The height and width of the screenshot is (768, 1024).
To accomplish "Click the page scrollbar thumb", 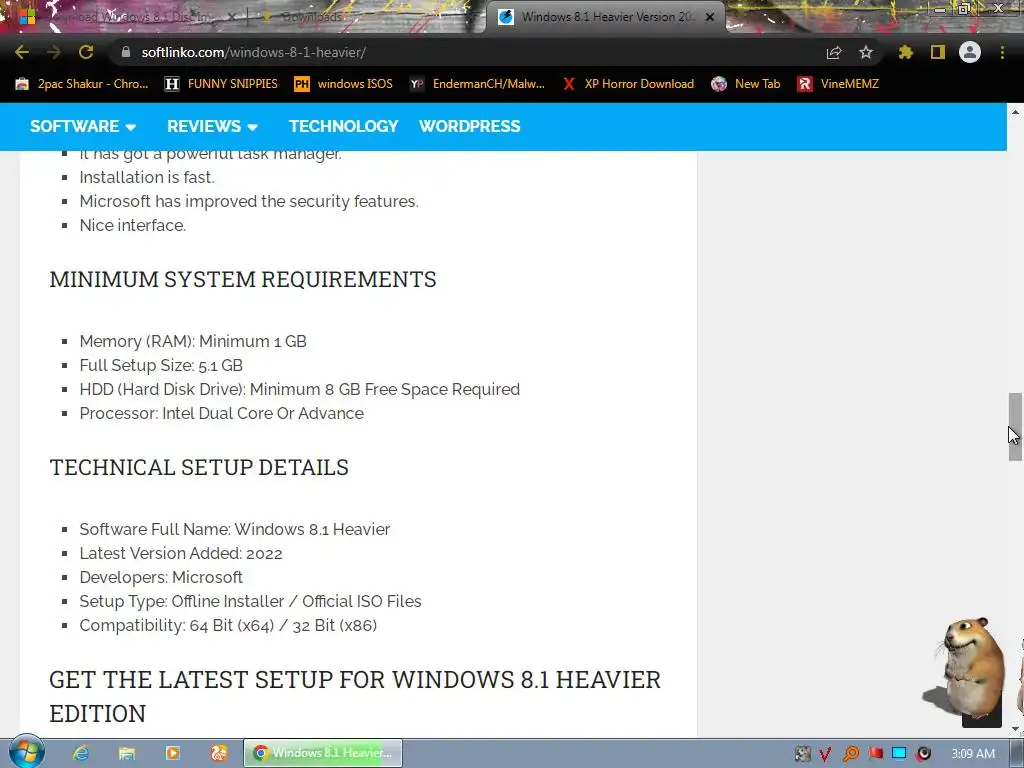I will tap(1015, 427).
